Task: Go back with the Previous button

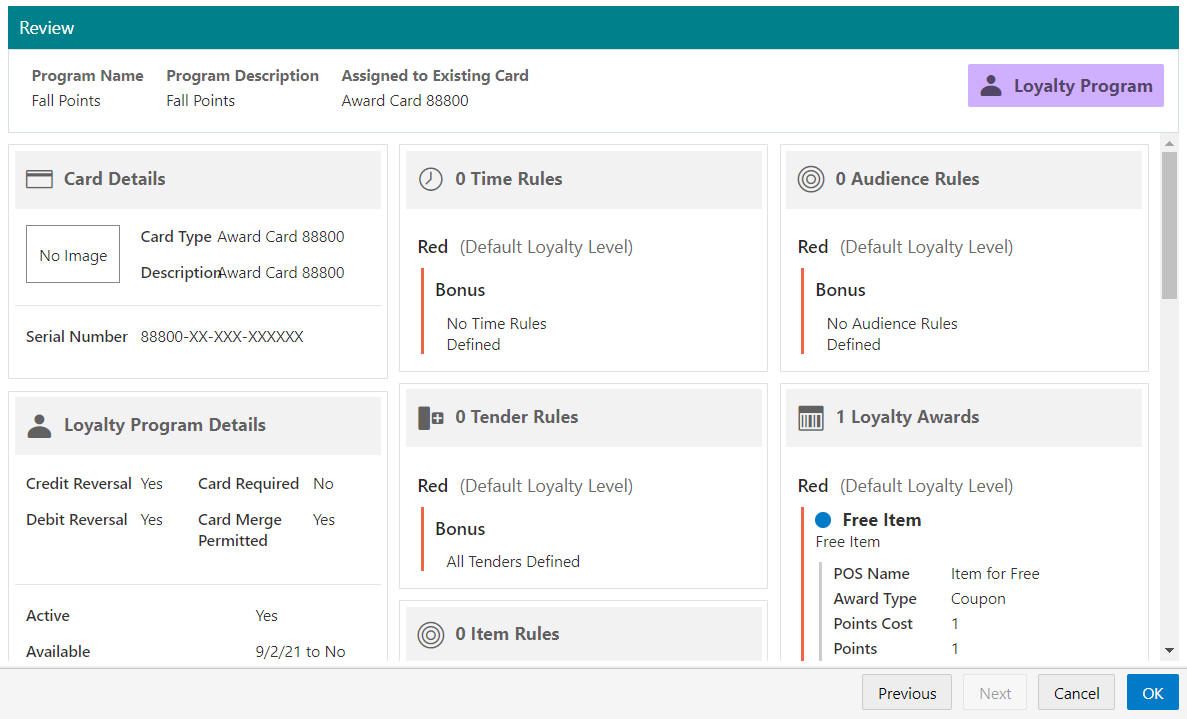Action: click(907, 693)
